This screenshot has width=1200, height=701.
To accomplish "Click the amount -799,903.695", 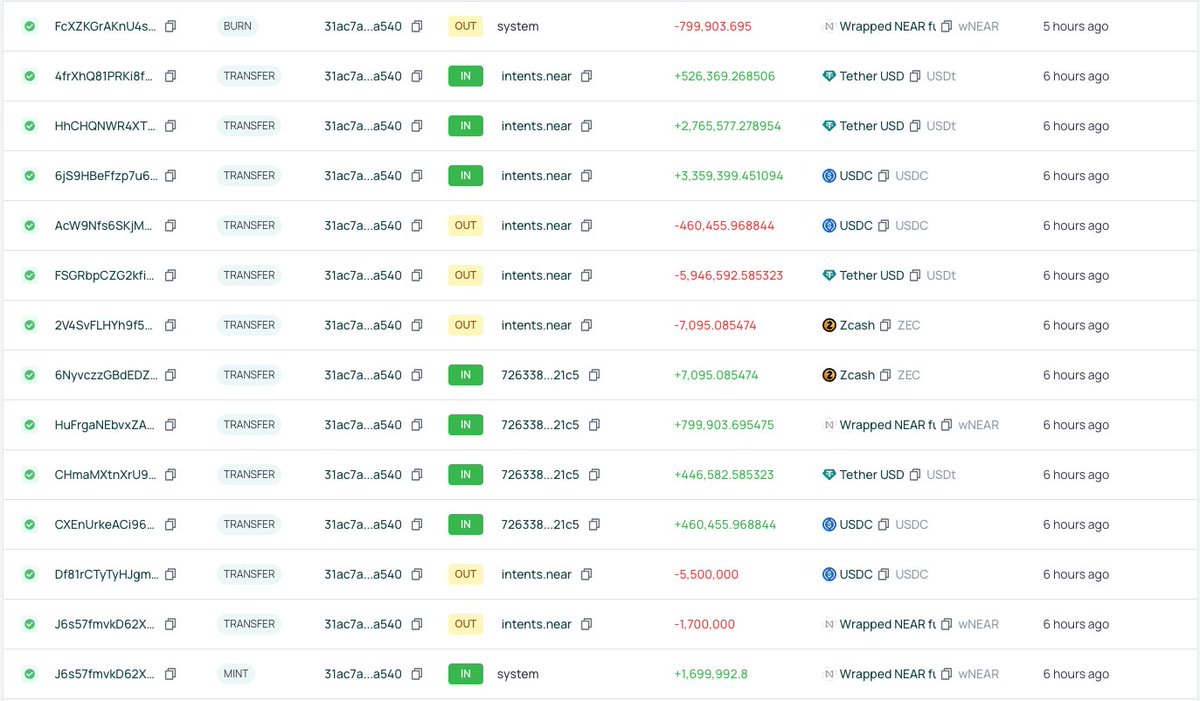I will point(712,26).
